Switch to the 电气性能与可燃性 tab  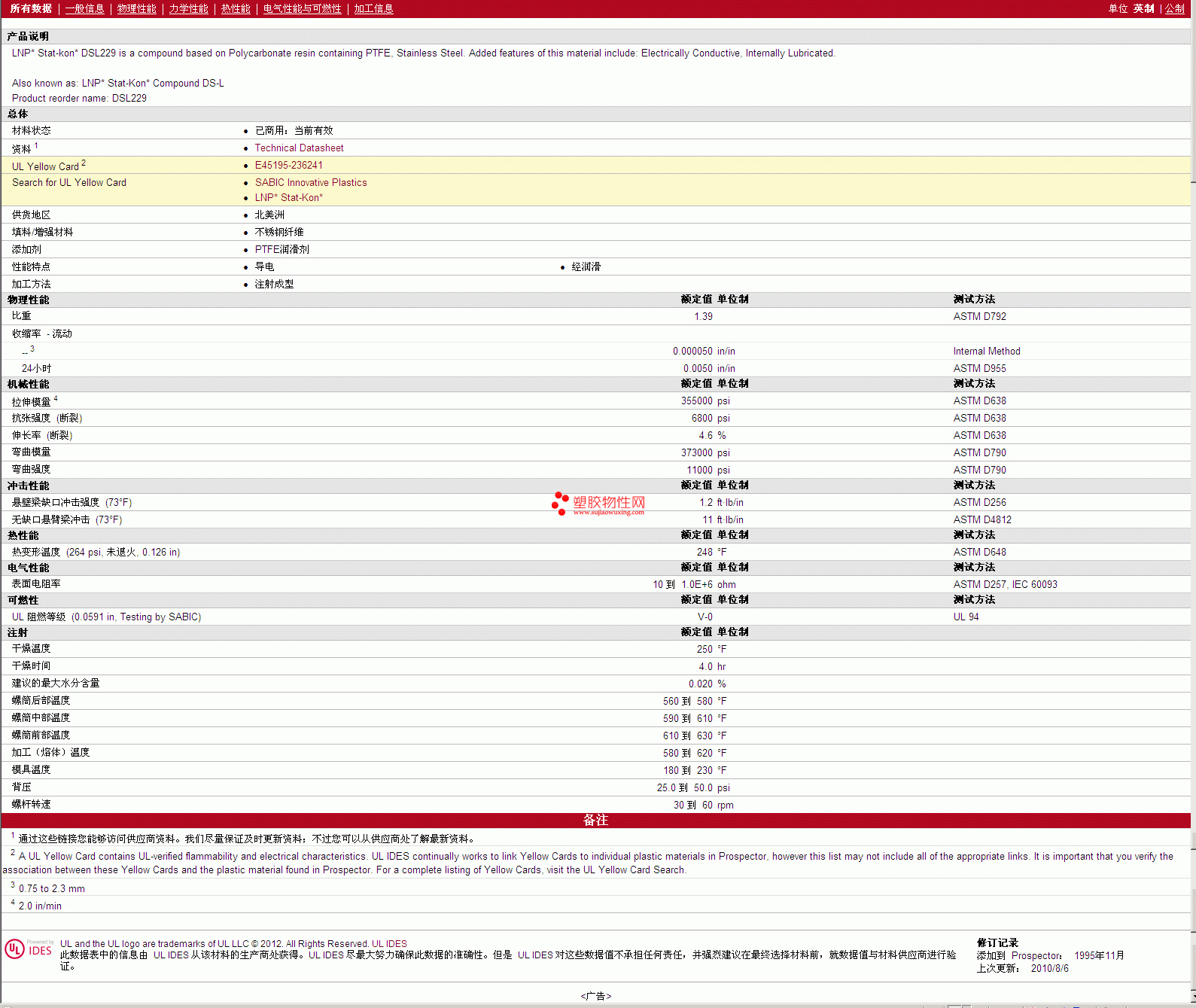coord(302,8)
